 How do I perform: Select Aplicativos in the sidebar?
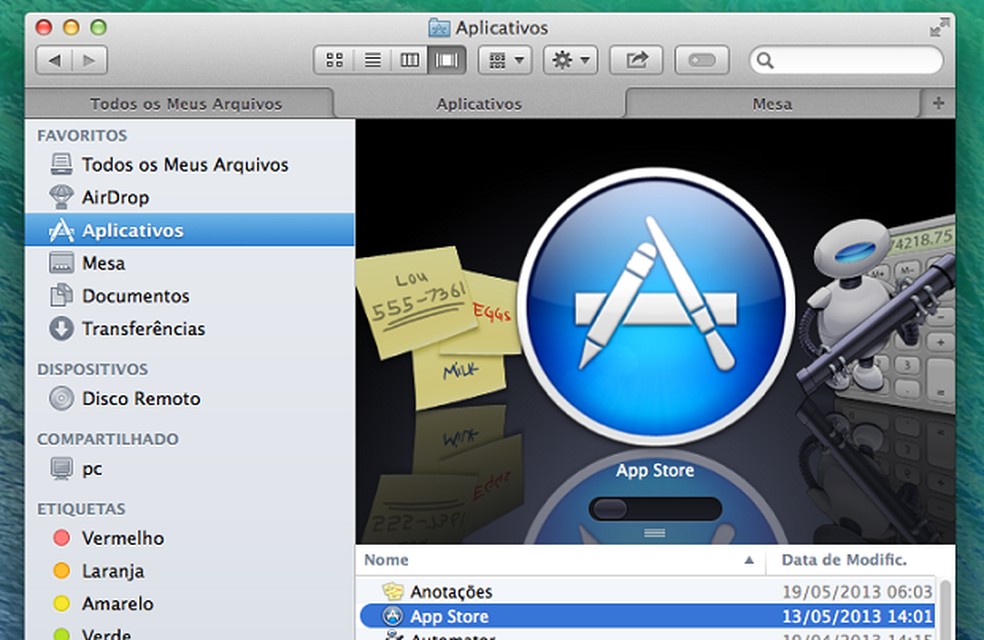pyautogui.click(x=190, y=230)
